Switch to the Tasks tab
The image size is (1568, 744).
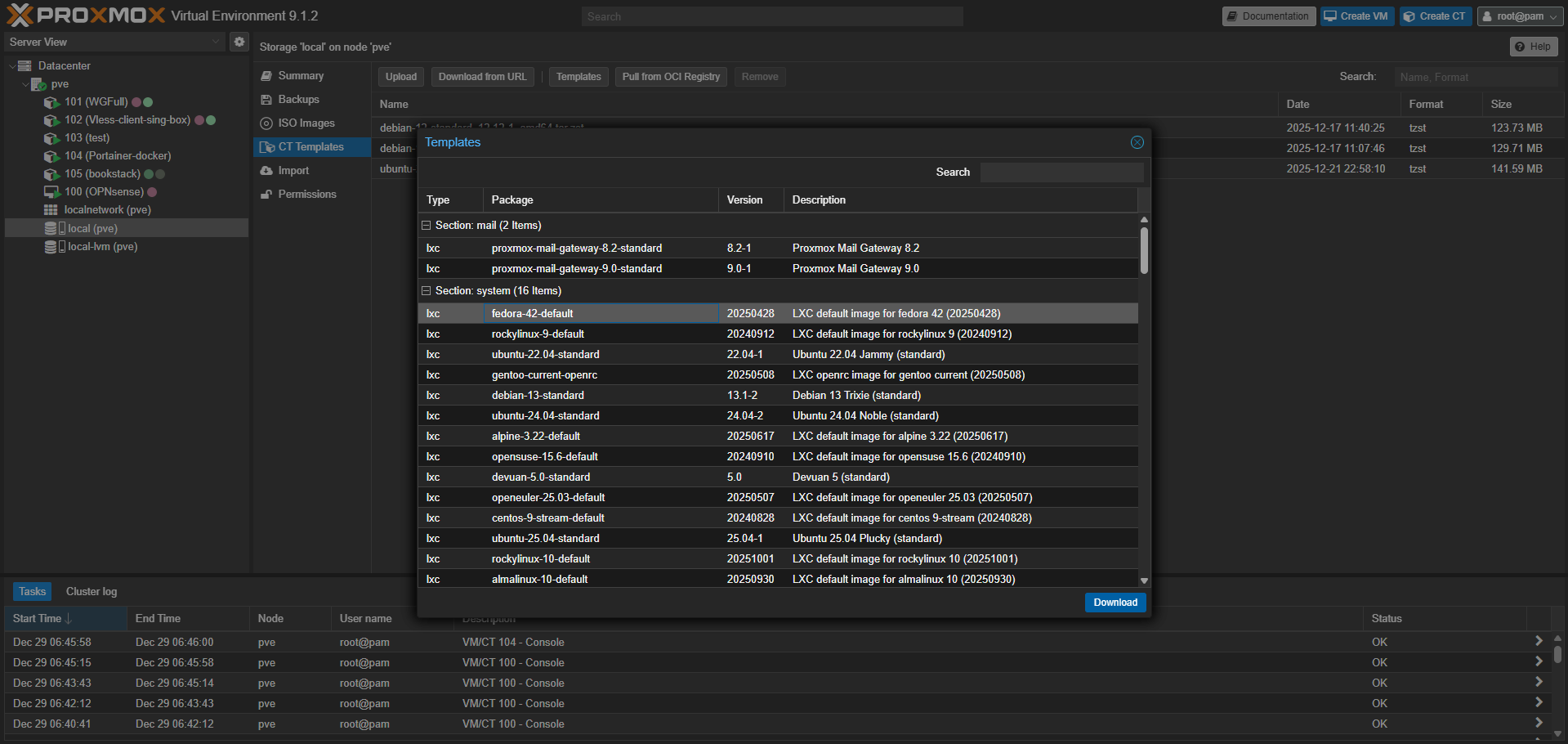[32, 591]
